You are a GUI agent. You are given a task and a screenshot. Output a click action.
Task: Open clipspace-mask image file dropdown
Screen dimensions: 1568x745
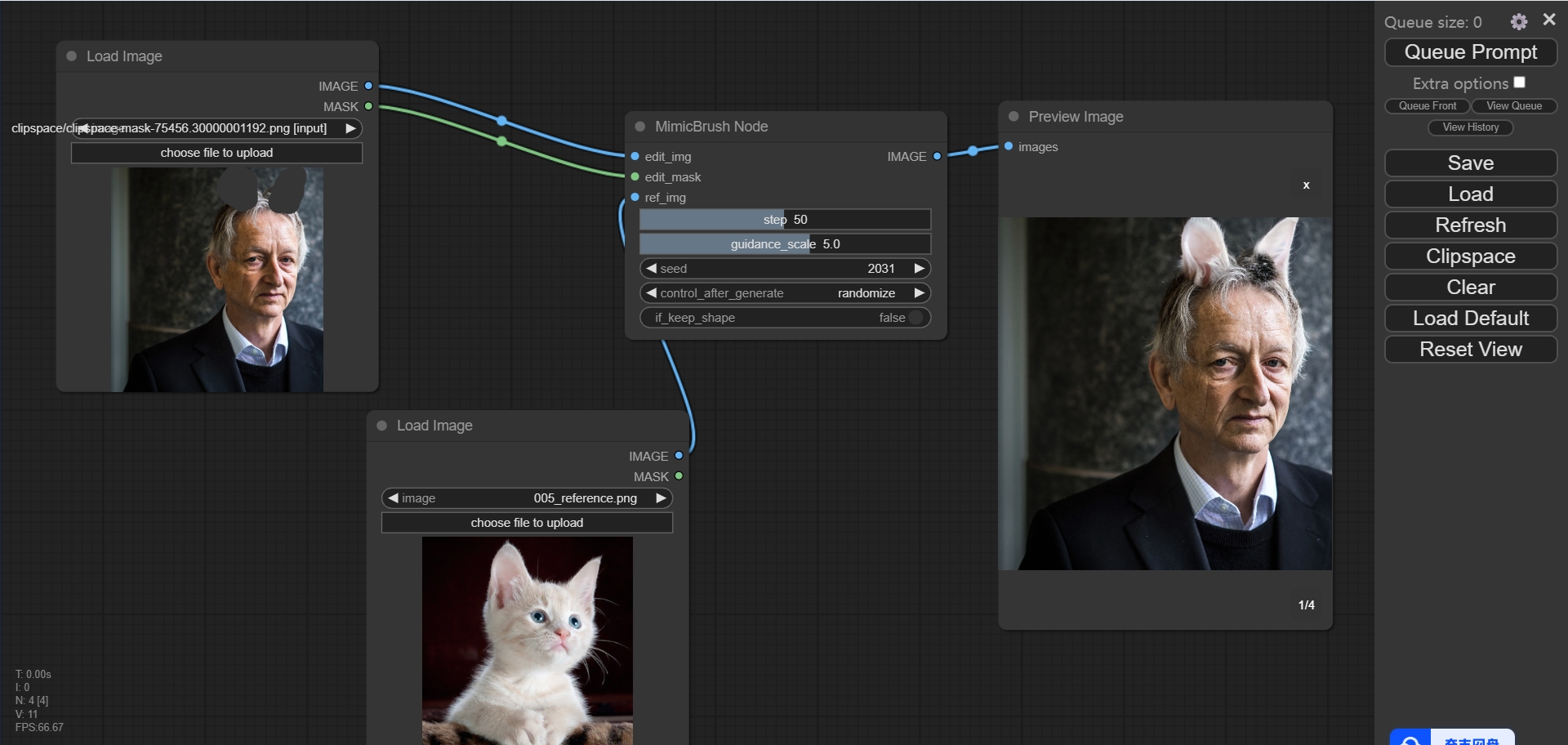click(x=216, y=128)
